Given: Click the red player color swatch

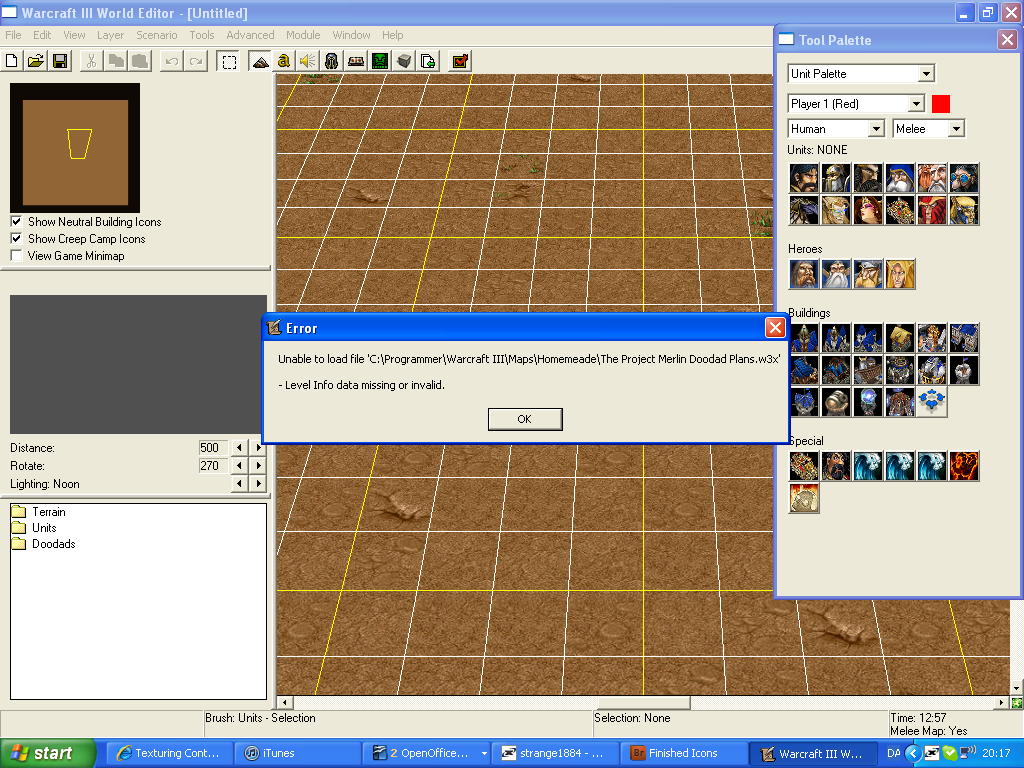Looking at the screenshot, I should tap(940, 104).
